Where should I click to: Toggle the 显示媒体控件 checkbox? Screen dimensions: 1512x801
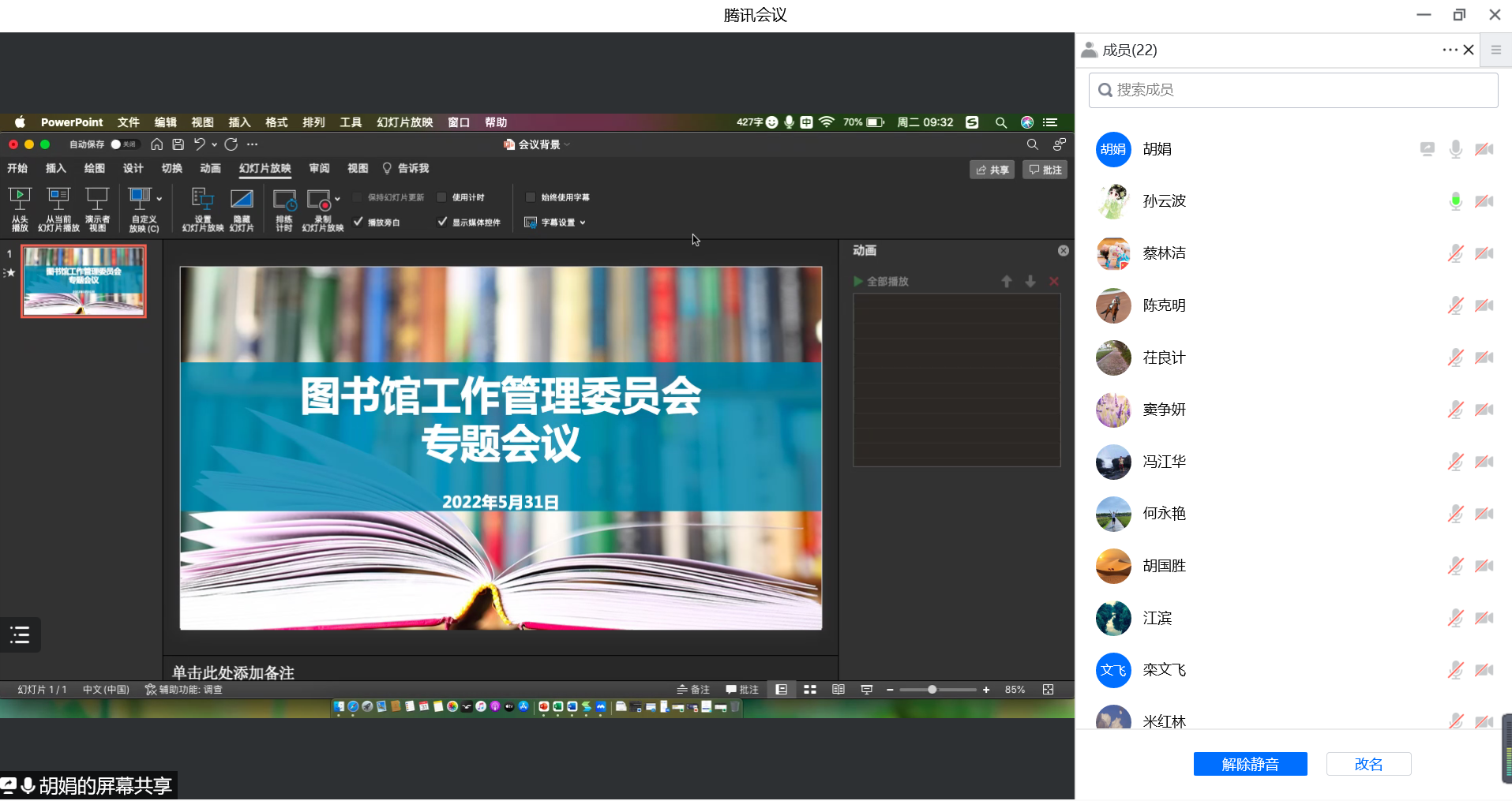(x=442, y=223)
